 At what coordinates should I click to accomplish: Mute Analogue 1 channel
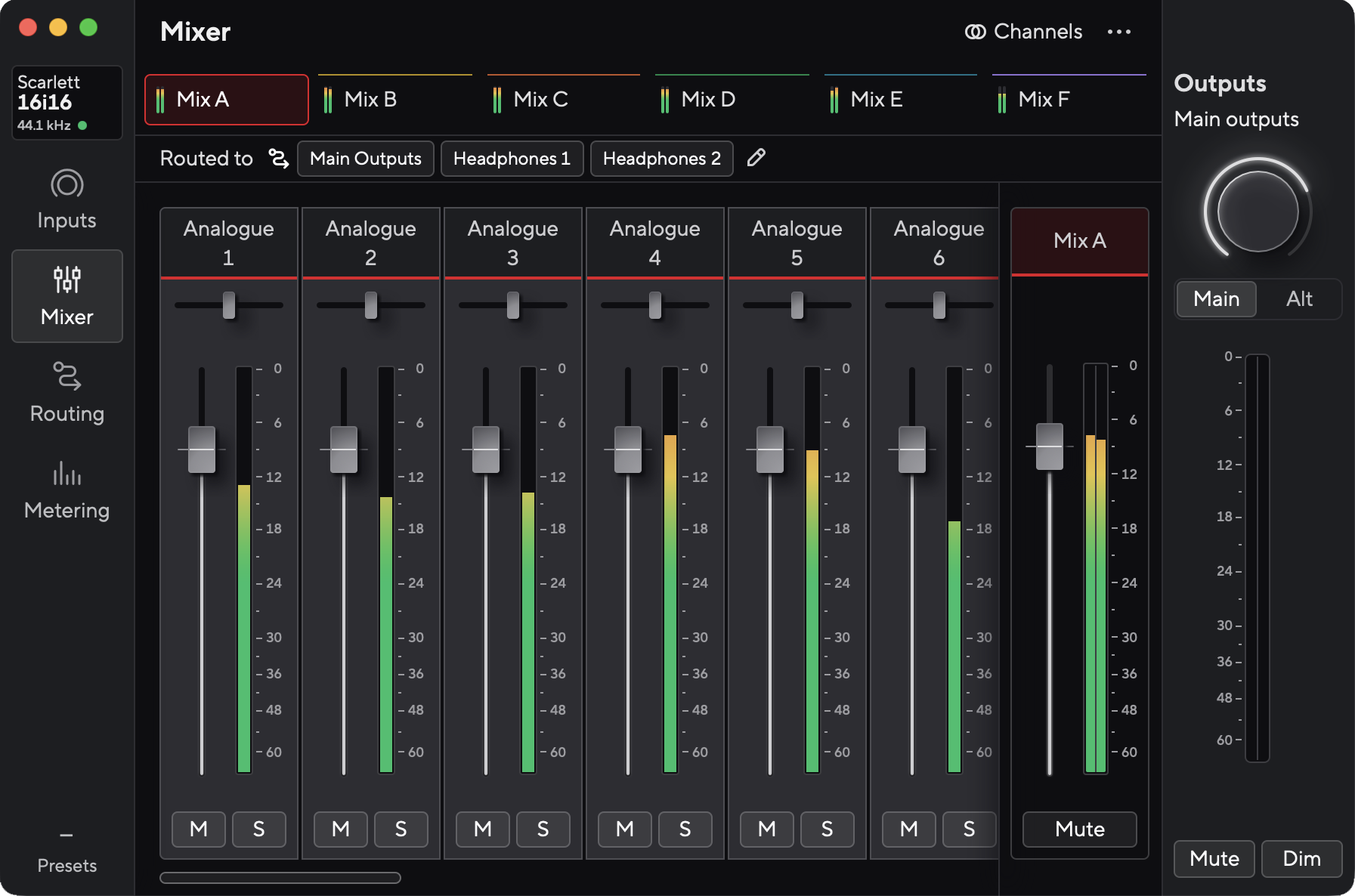click(x=199, y=830)
